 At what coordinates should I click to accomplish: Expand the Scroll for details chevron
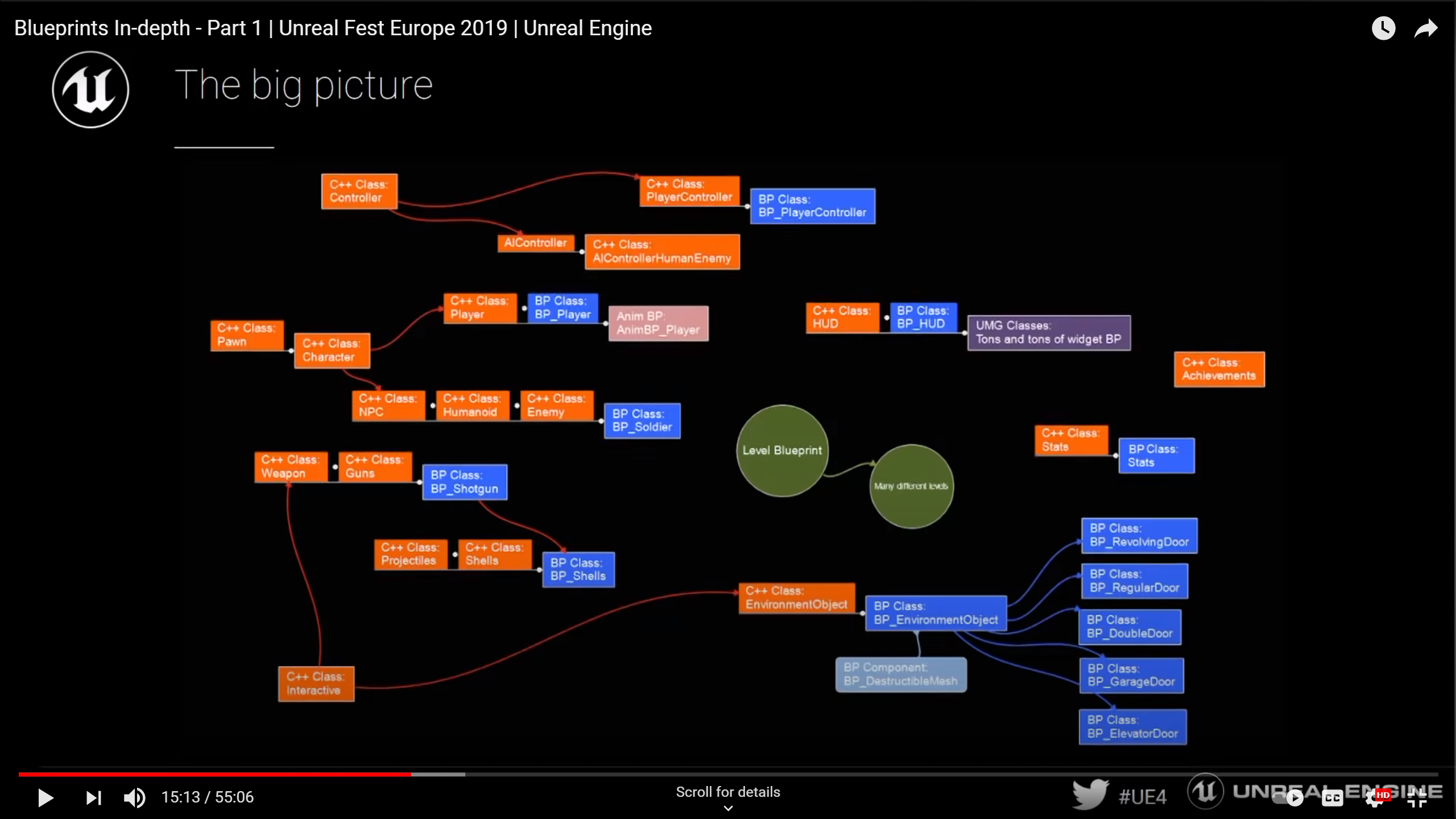coord(728,808)
